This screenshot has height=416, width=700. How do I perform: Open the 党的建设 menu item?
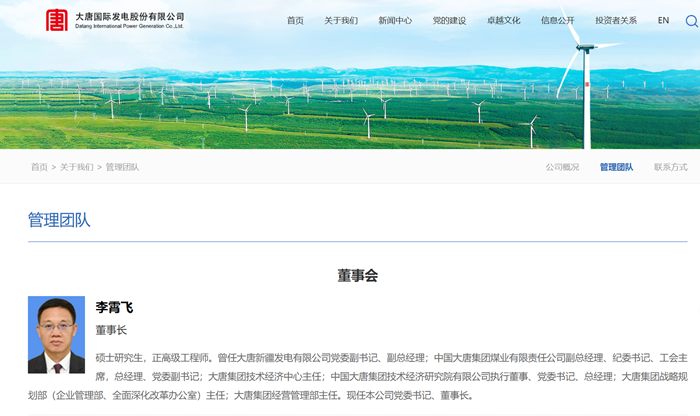pyautogui.click(x=449, y=20)
